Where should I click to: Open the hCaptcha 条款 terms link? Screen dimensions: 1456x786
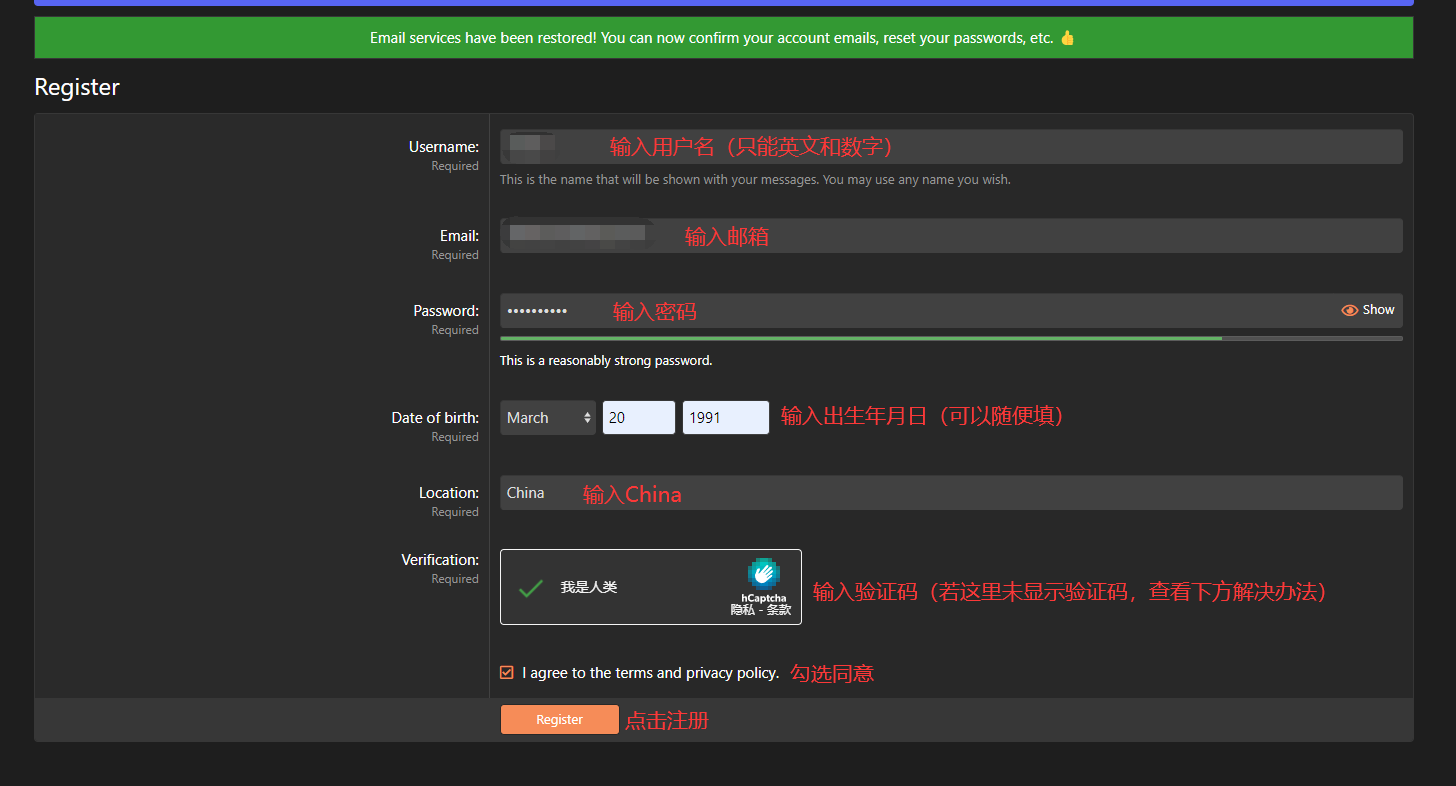779,610
